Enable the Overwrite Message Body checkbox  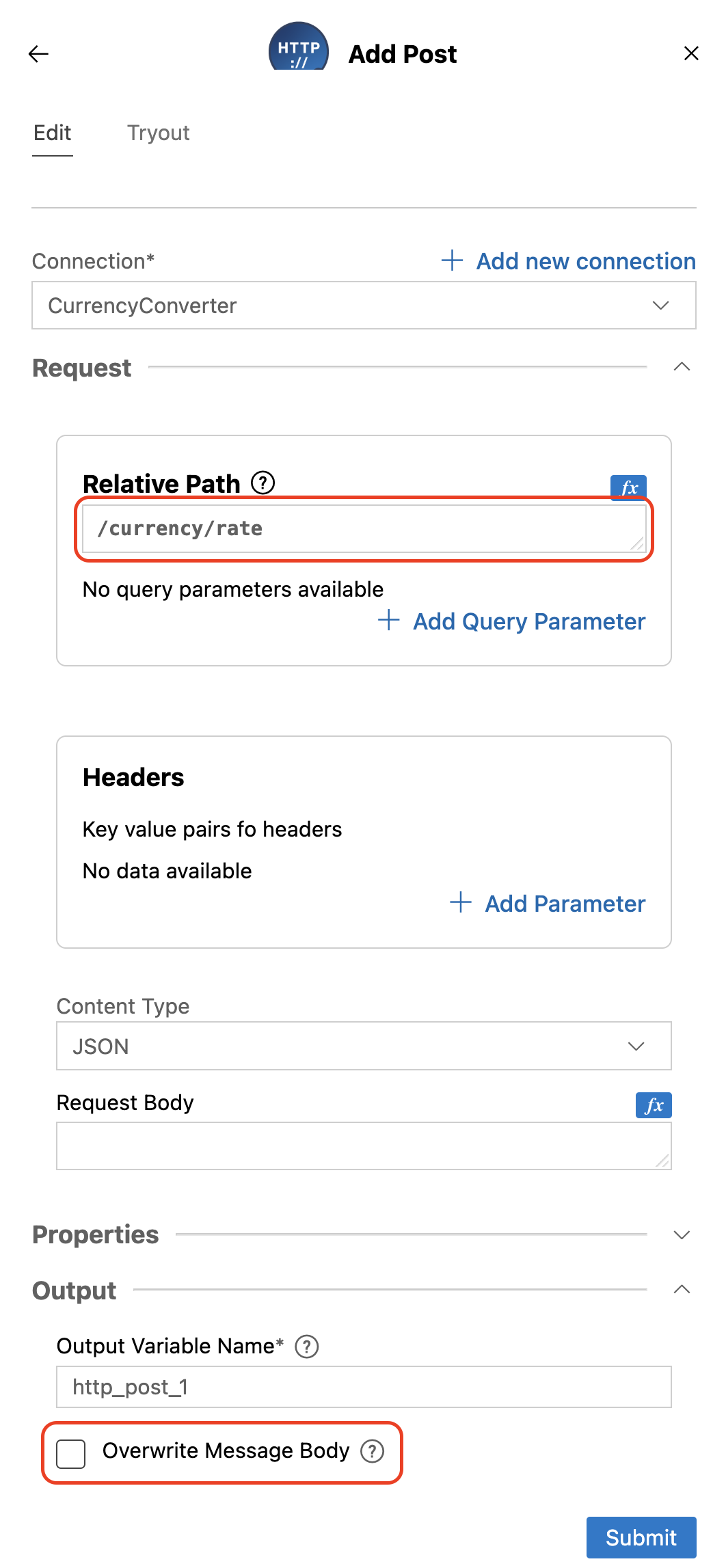pos(71,1453)
